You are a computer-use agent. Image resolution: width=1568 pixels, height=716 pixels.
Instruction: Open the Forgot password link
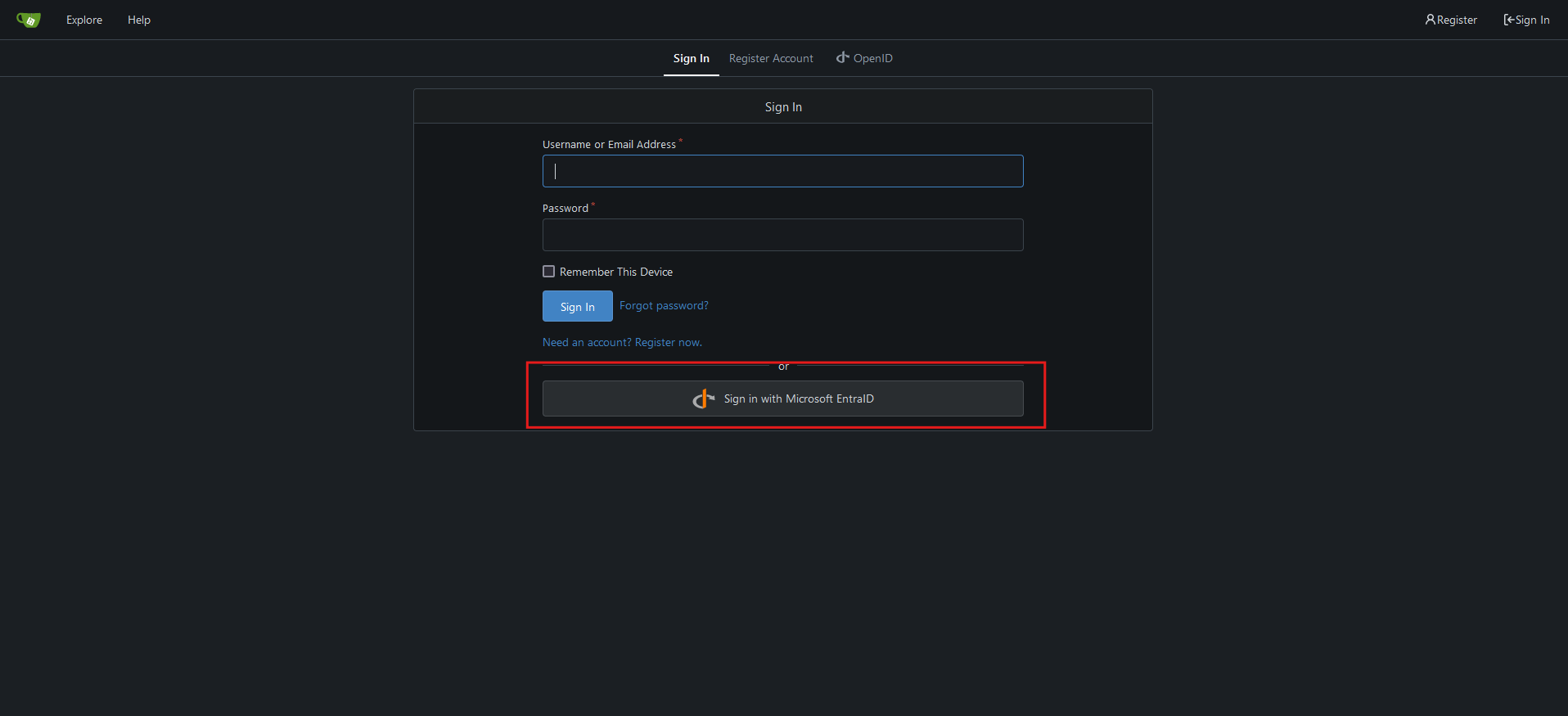point(664,305)
